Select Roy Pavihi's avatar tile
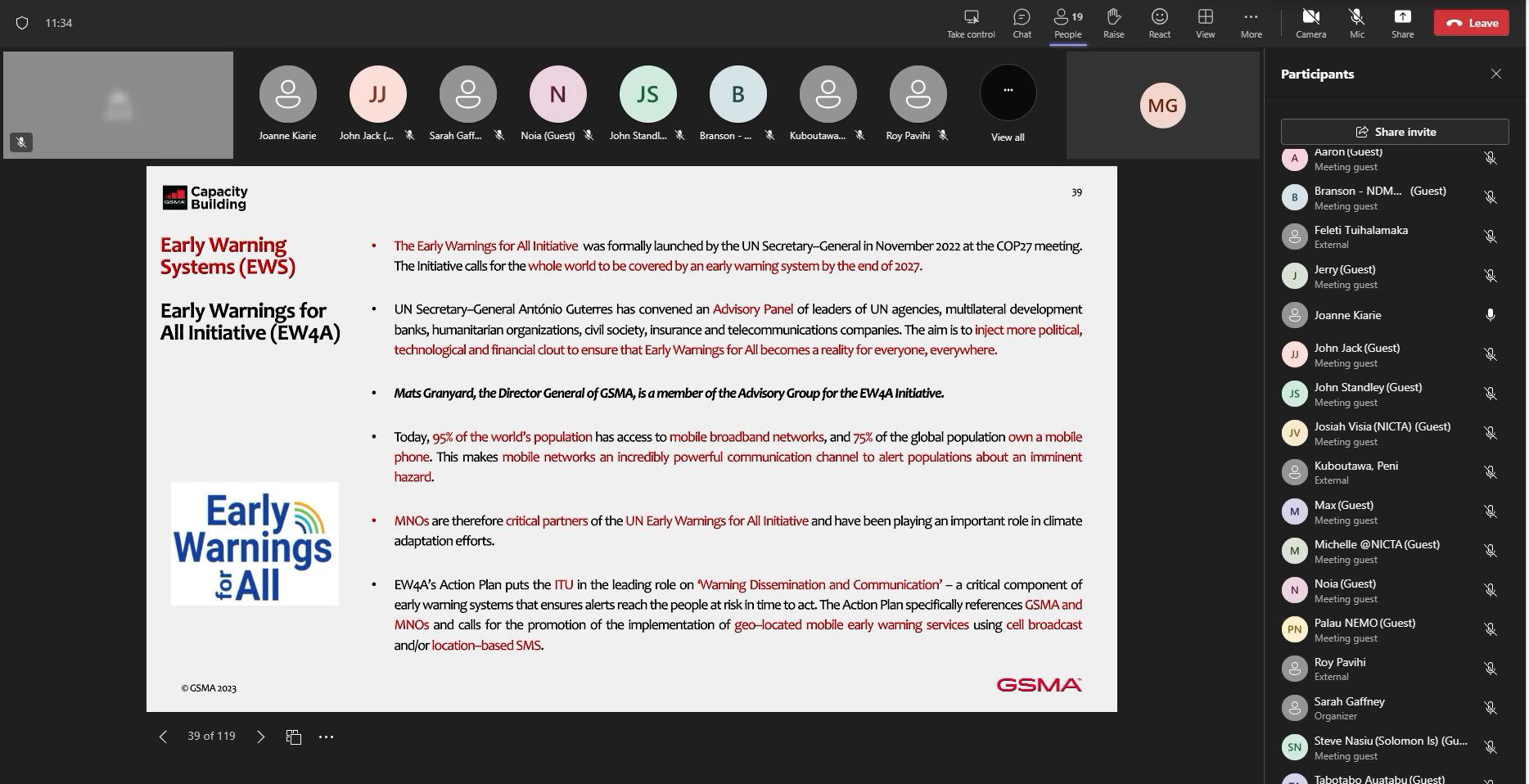Viewport: 1529px width, 784px height. [x=918, y=94]
